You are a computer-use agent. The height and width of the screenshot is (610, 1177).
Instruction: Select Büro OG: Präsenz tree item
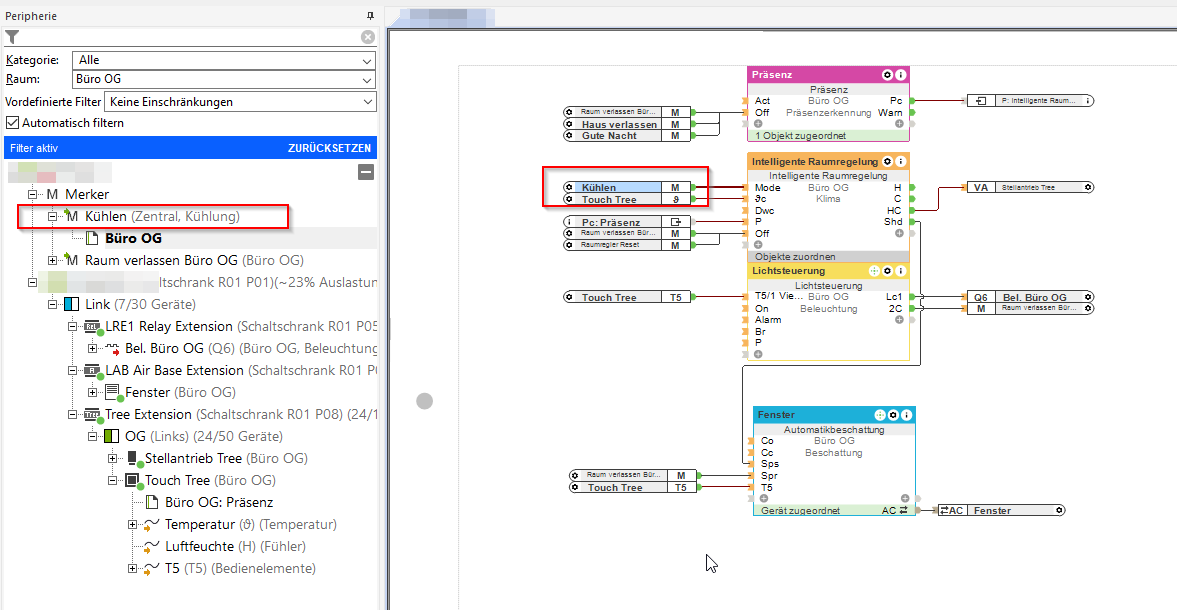click(219, 502)
